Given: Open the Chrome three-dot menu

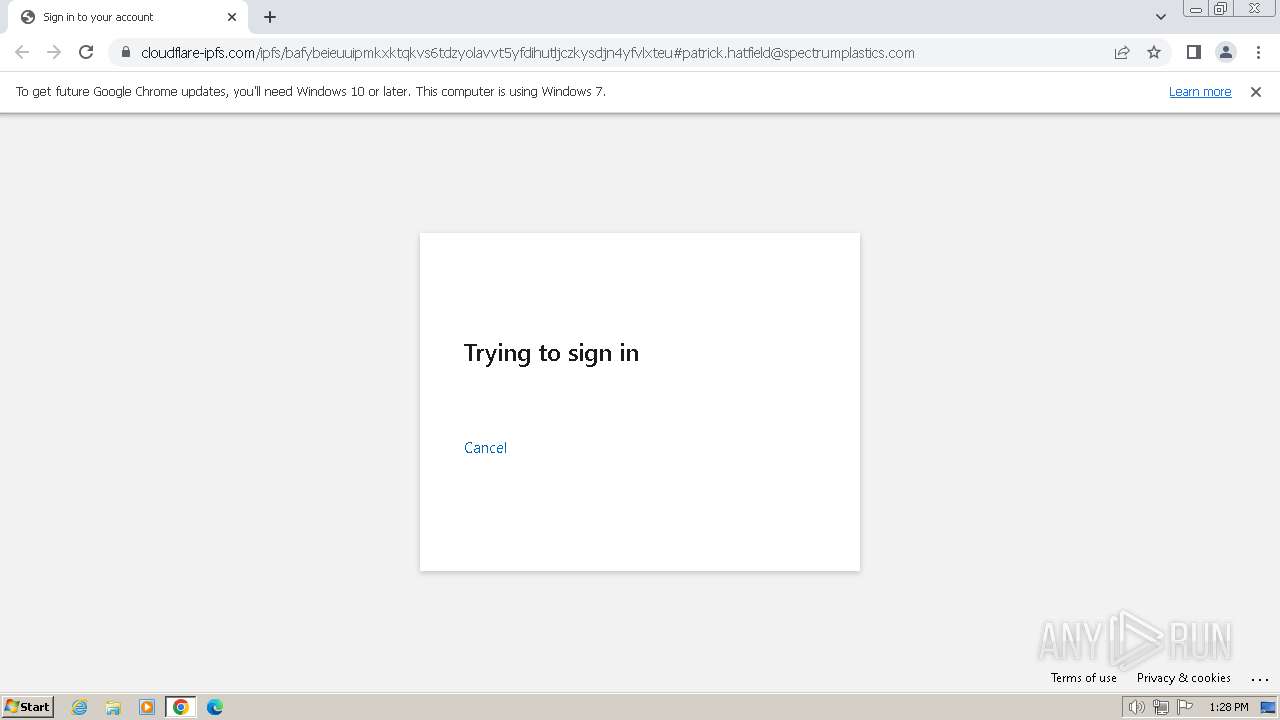Looking at the screenshot, I should (x=1259, y=52).
